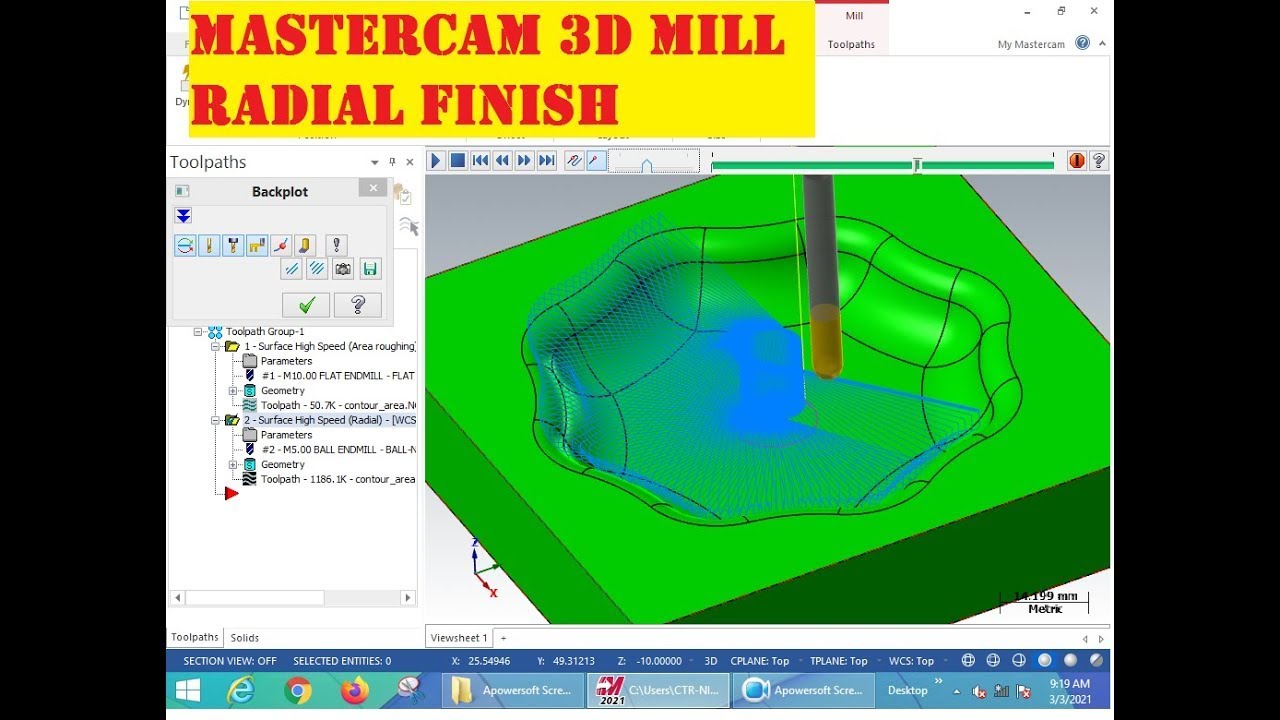The width and height of the screenshot is (1280, 720).
Task: Select Toolpaths manager bottom tab
Action: pos(195,637)
